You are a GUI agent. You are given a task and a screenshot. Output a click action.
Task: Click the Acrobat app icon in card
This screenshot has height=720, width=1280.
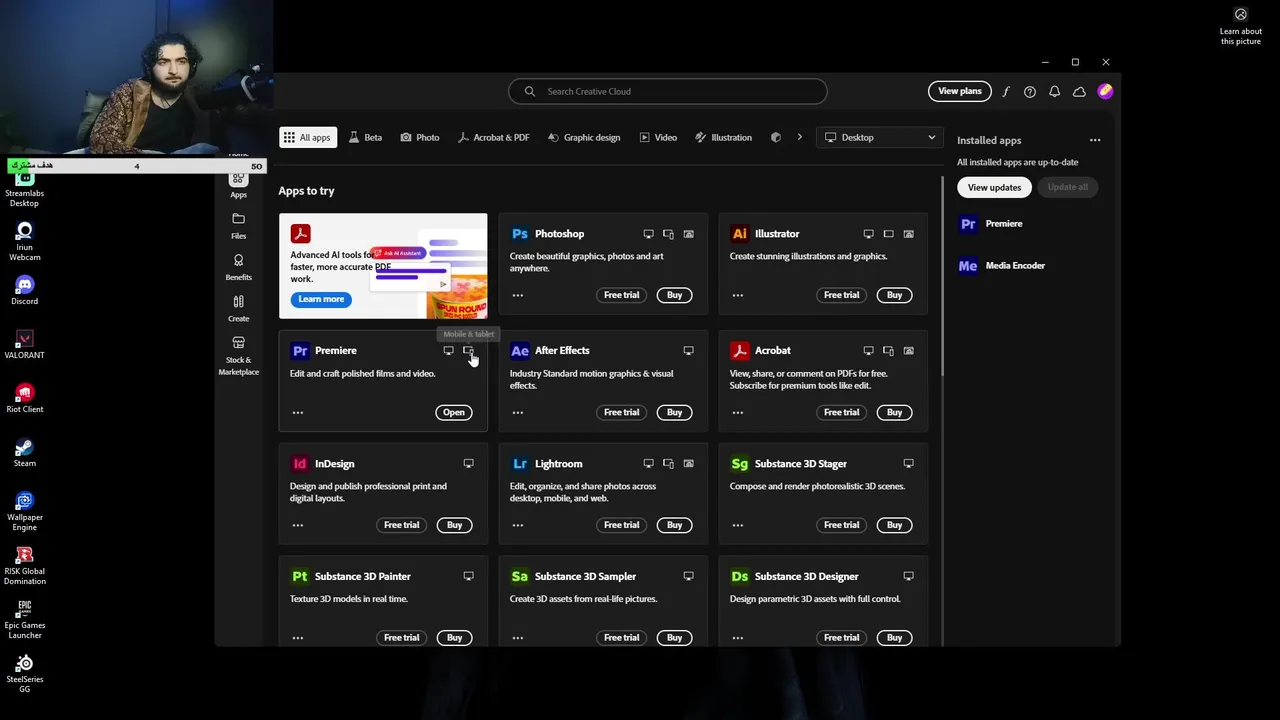(x=739, y=351)
